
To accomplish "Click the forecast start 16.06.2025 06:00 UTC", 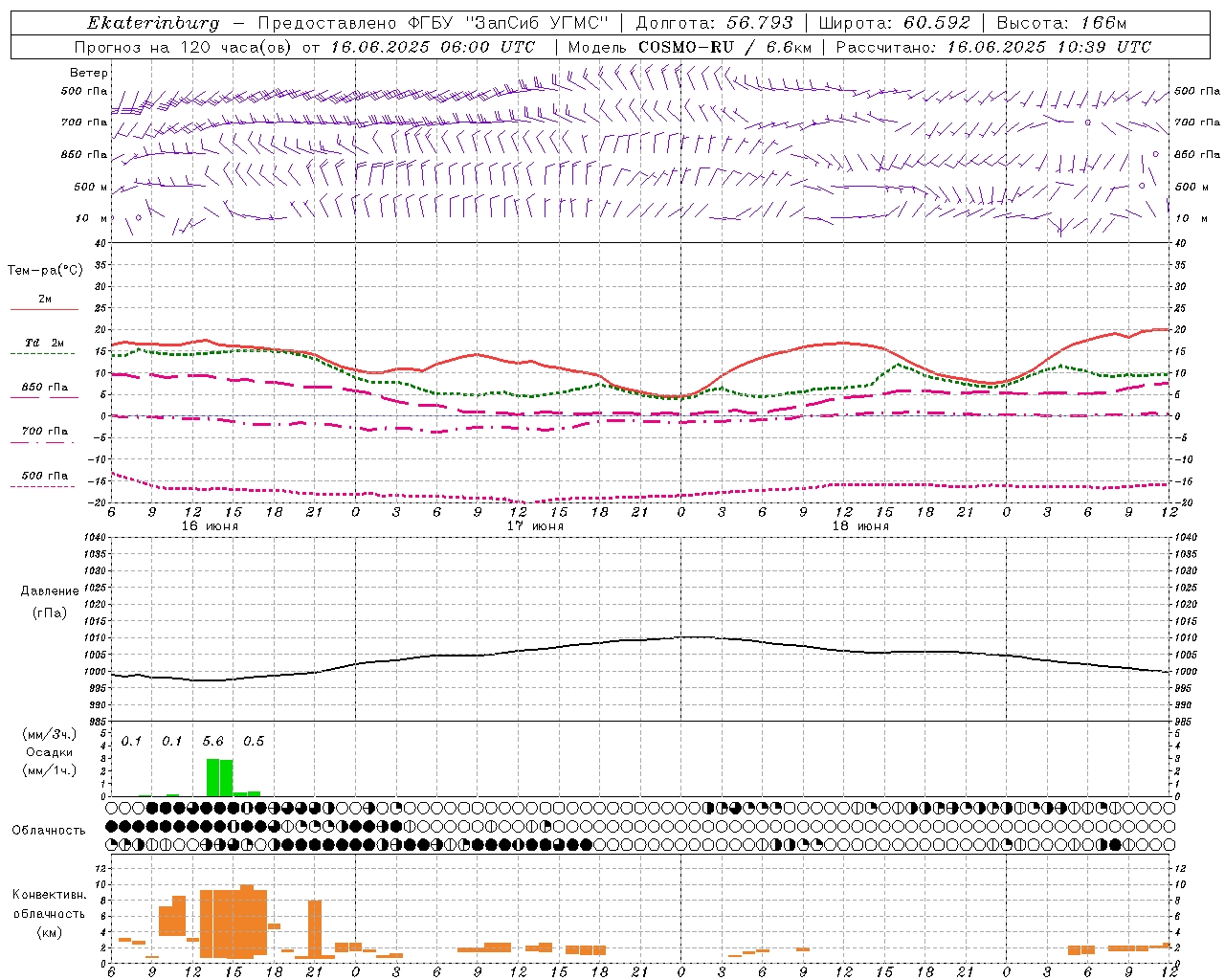I will coord(433,47).
